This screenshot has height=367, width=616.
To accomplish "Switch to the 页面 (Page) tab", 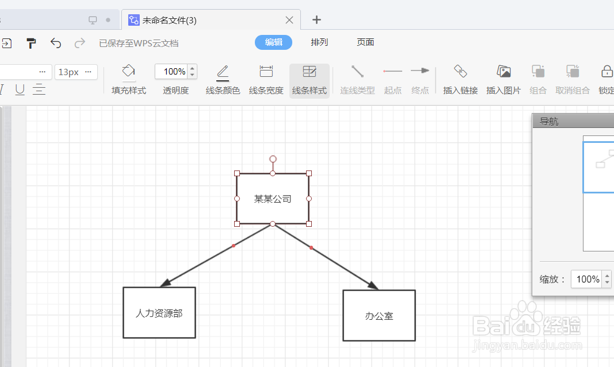I will [365, 42].
